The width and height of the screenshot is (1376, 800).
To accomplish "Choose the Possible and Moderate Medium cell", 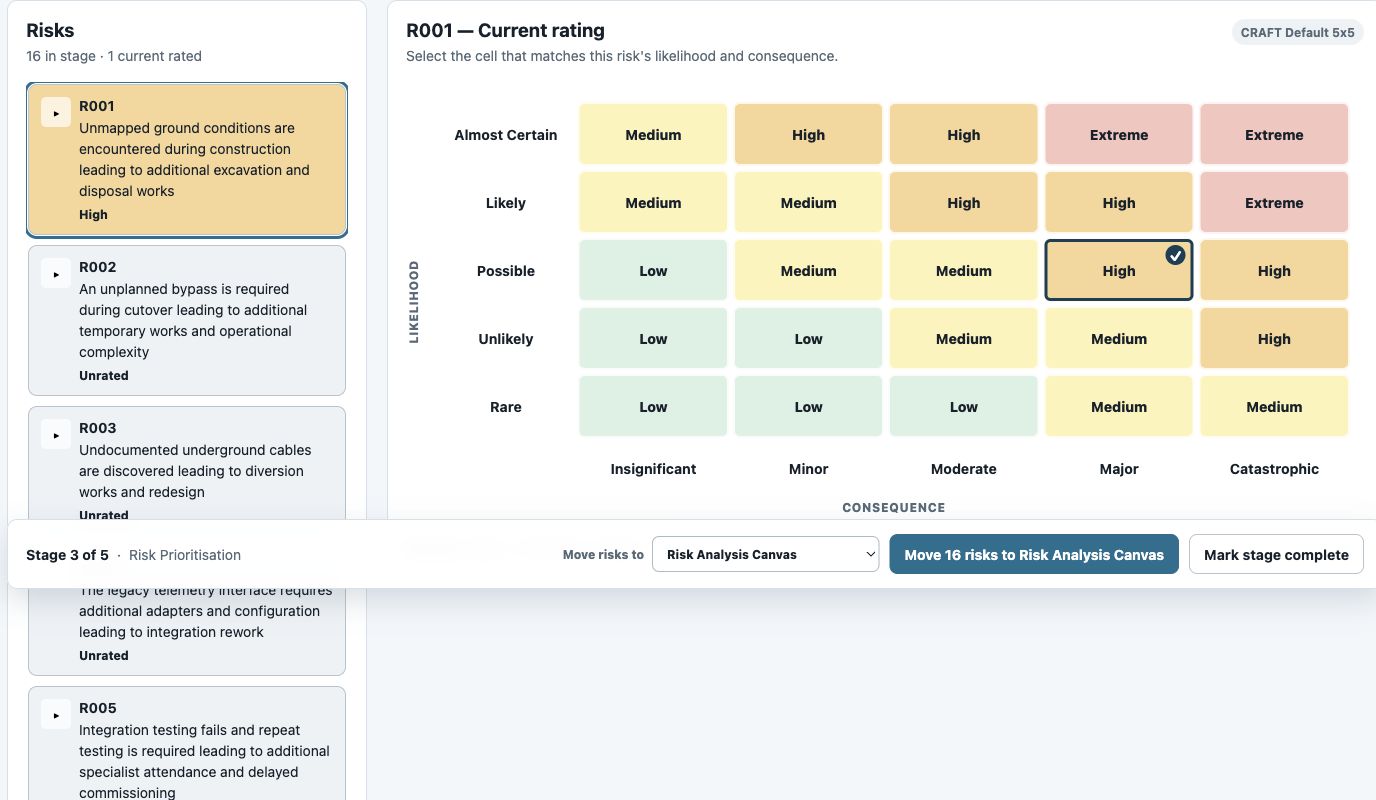I will coord(964,270).
